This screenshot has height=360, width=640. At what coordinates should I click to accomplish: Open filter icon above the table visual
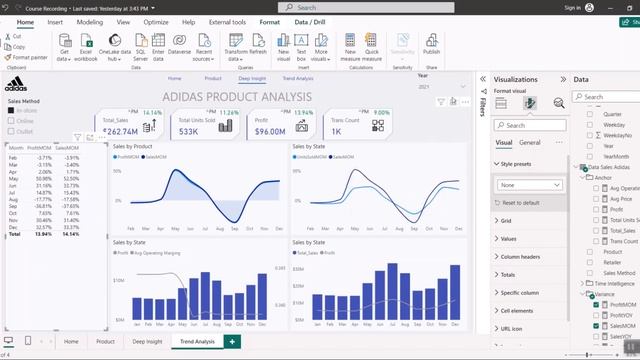[78, 137]
